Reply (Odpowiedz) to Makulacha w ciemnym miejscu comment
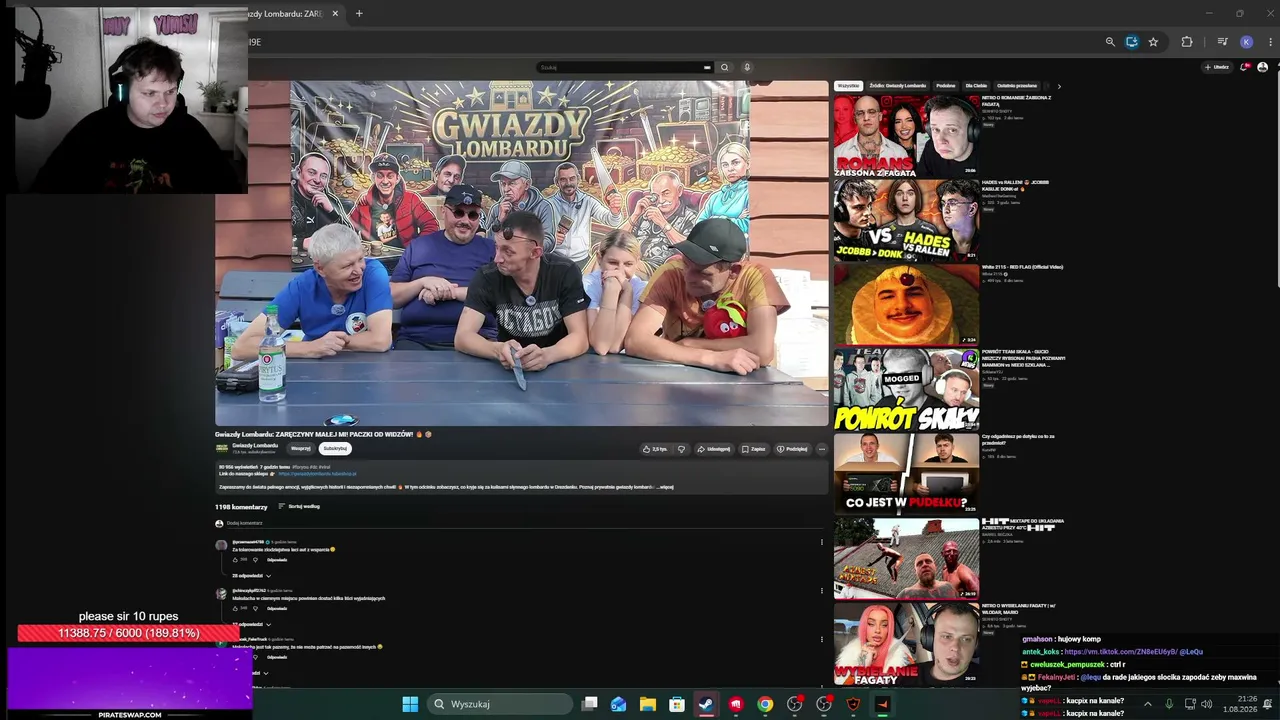 click(277, 608)
